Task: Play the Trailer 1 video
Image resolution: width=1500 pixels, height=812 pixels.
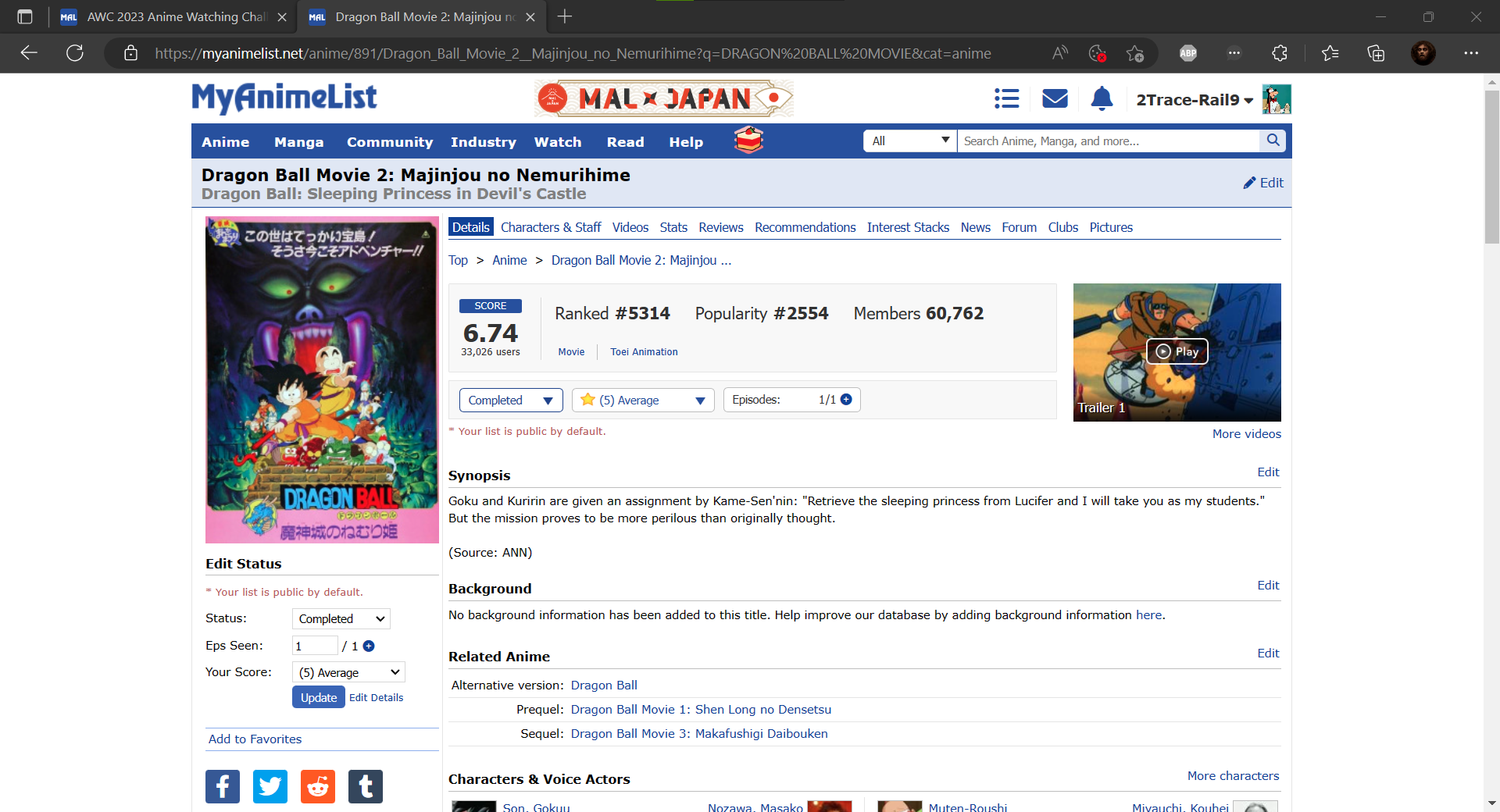Action: 1177,351
